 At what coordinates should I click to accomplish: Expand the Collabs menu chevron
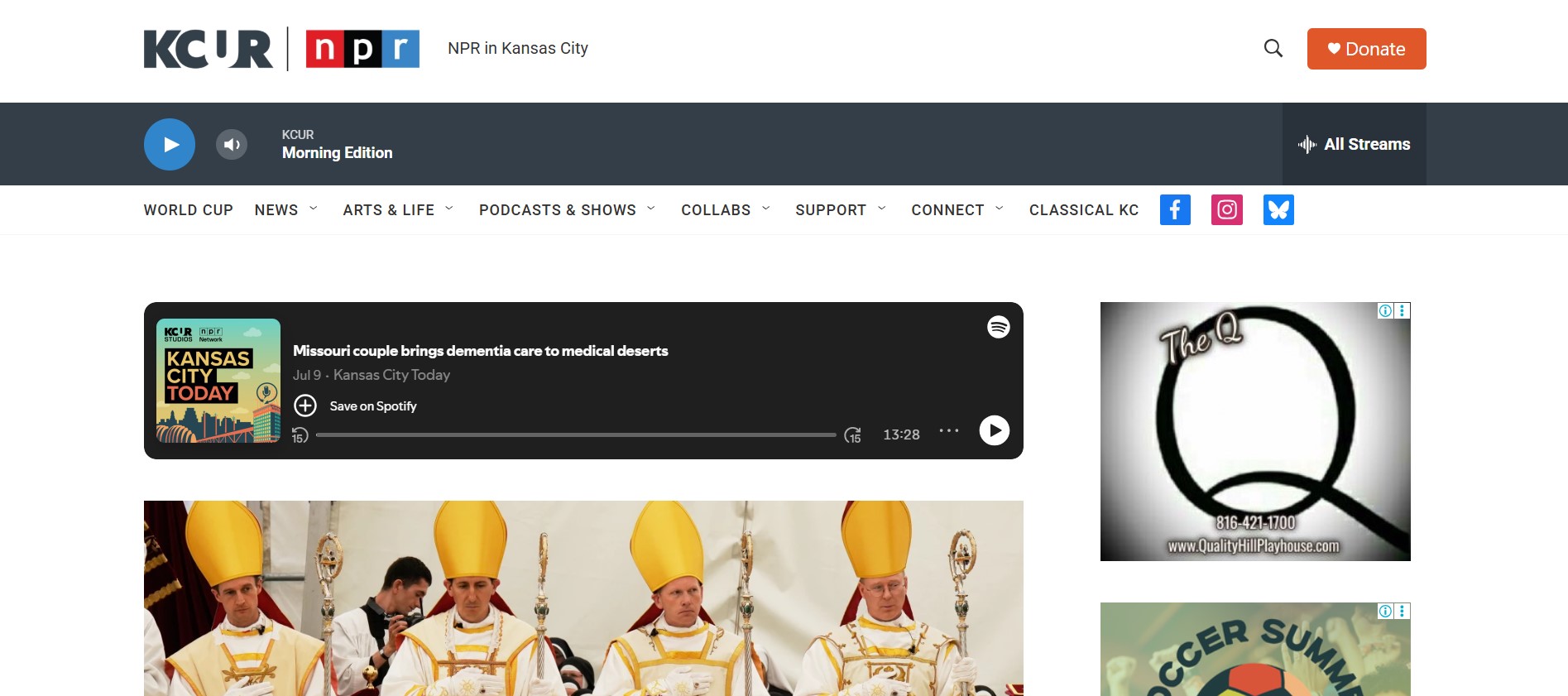[766, 209]
